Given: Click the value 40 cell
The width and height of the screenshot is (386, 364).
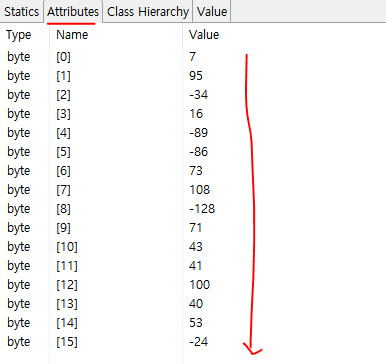Looking at the screenshot, I should point(196,304).
